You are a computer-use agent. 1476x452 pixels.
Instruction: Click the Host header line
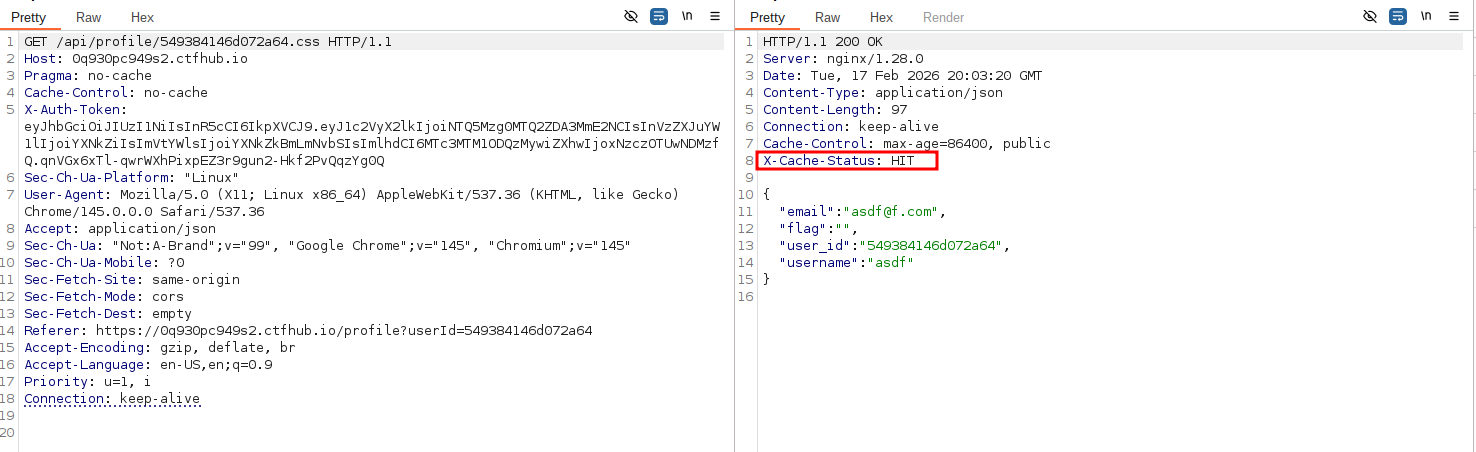(x=136, y=59)
